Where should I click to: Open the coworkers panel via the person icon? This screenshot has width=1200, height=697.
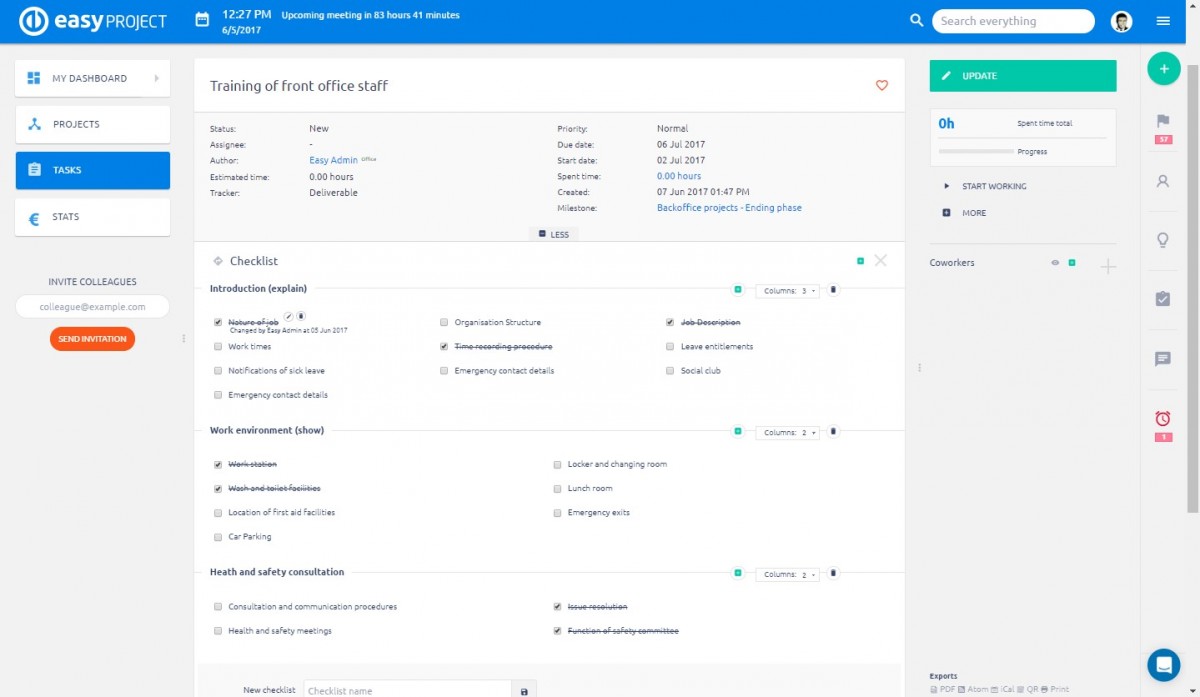(1162, 180)
